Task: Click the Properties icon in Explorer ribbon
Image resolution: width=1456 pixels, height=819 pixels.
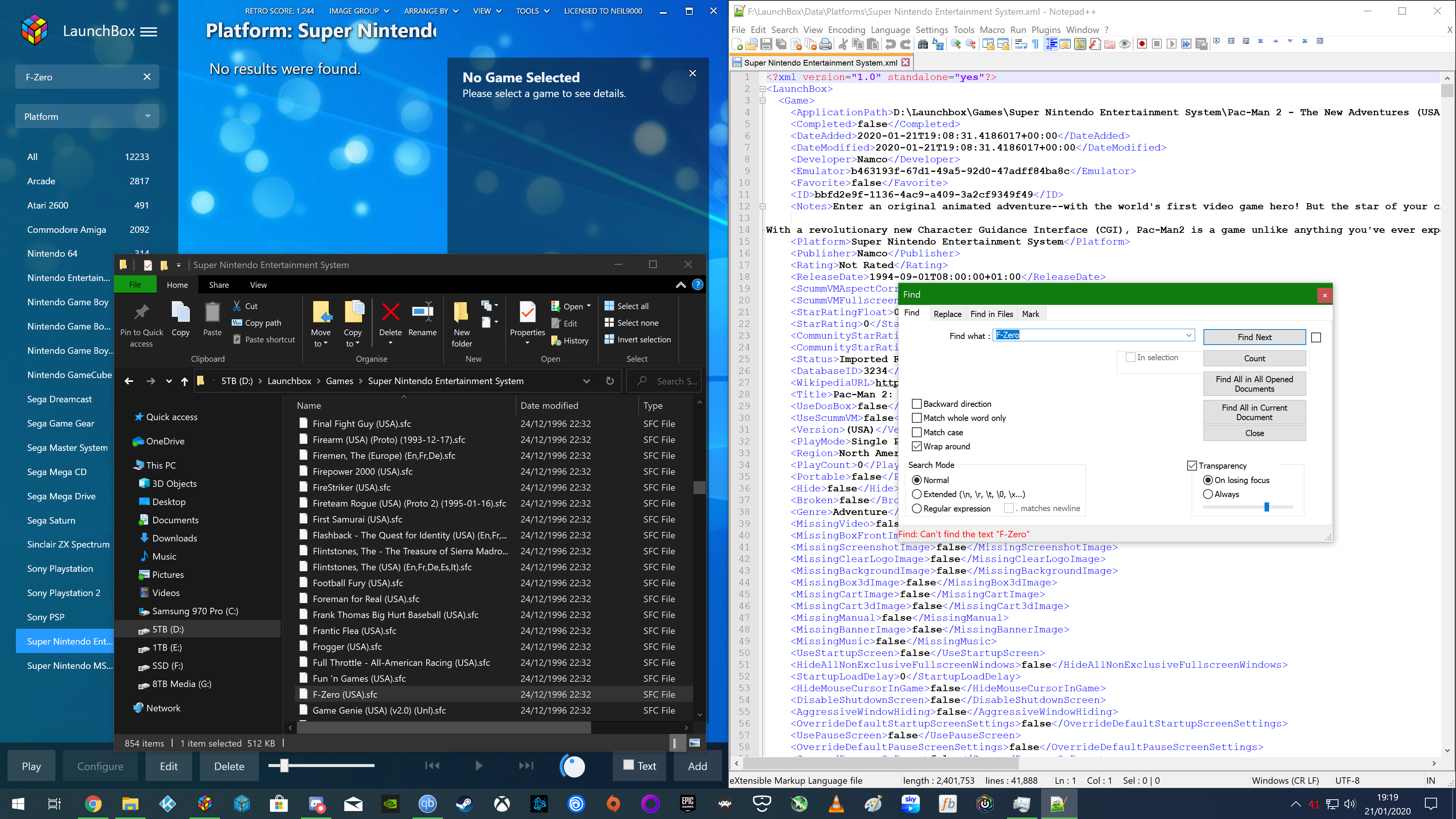Action: (527, 311)
